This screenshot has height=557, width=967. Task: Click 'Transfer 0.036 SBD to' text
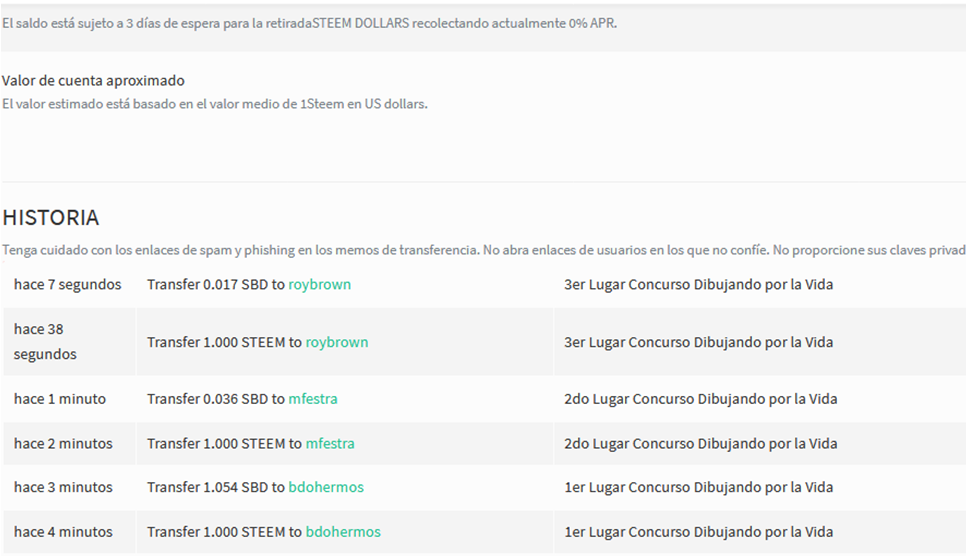[216, 399]
